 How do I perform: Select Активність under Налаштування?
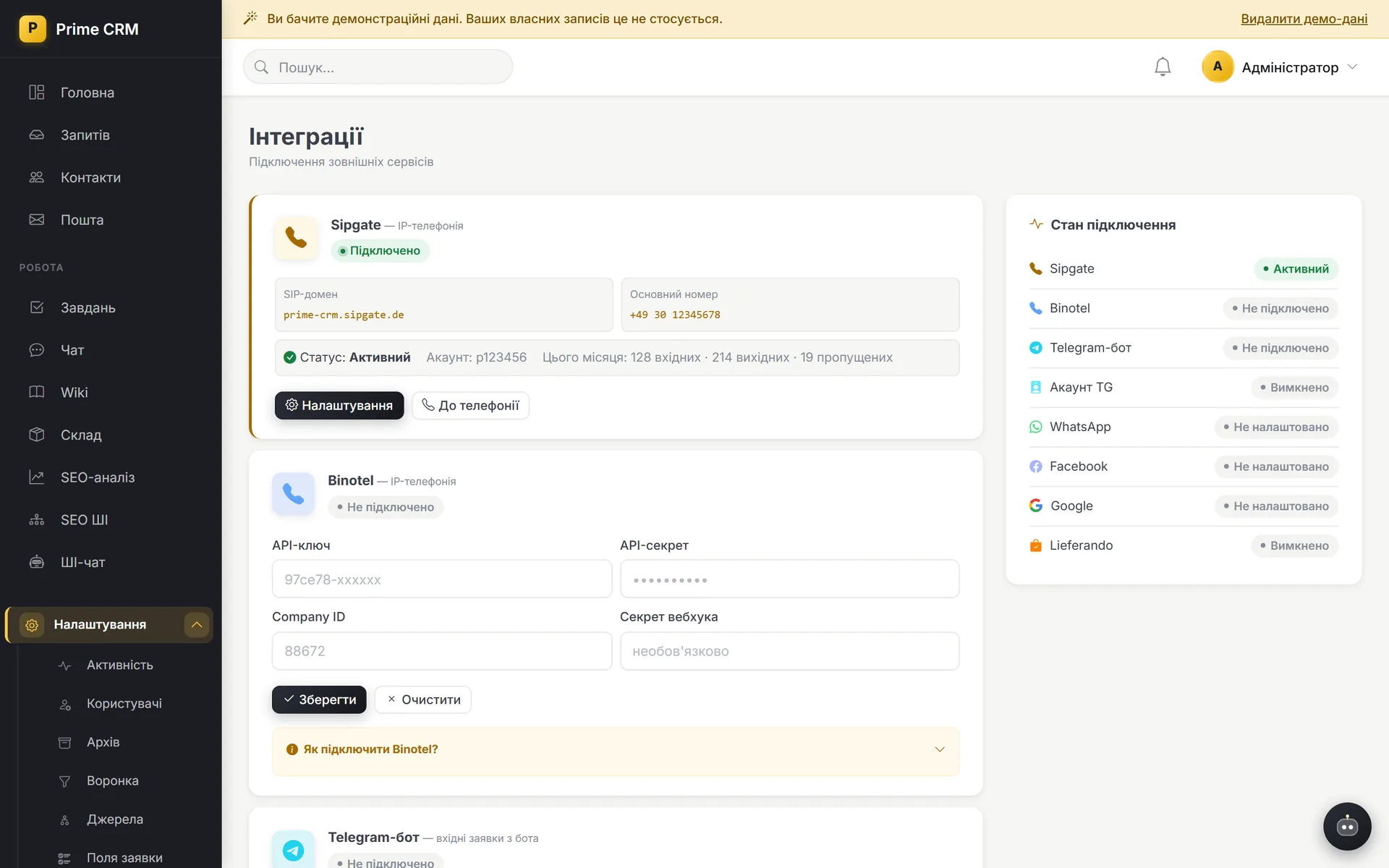point(120,665)
